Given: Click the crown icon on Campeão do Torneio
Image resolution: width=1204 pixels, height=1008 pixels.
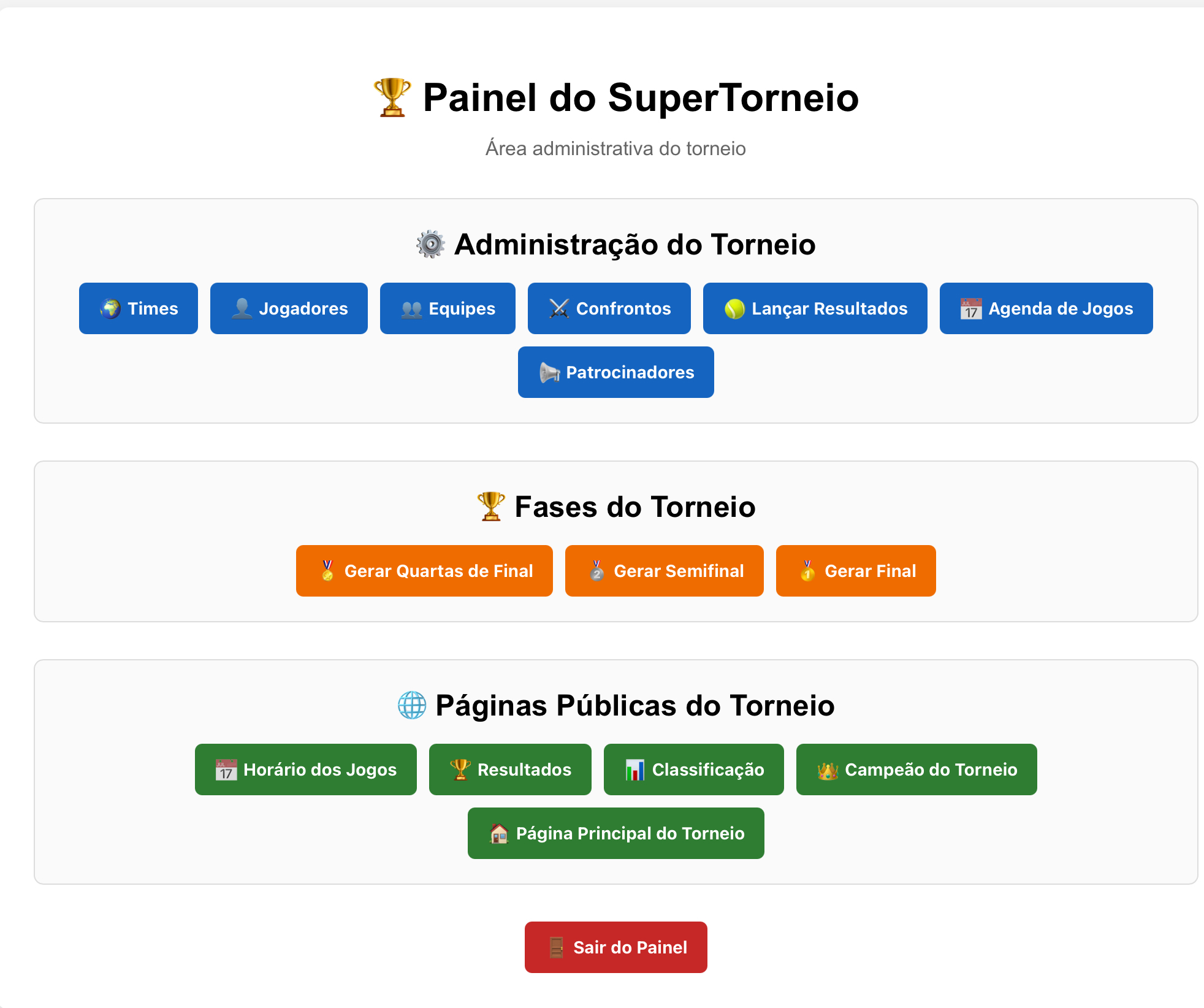Looking at the screenshot, I should (828, 770).
